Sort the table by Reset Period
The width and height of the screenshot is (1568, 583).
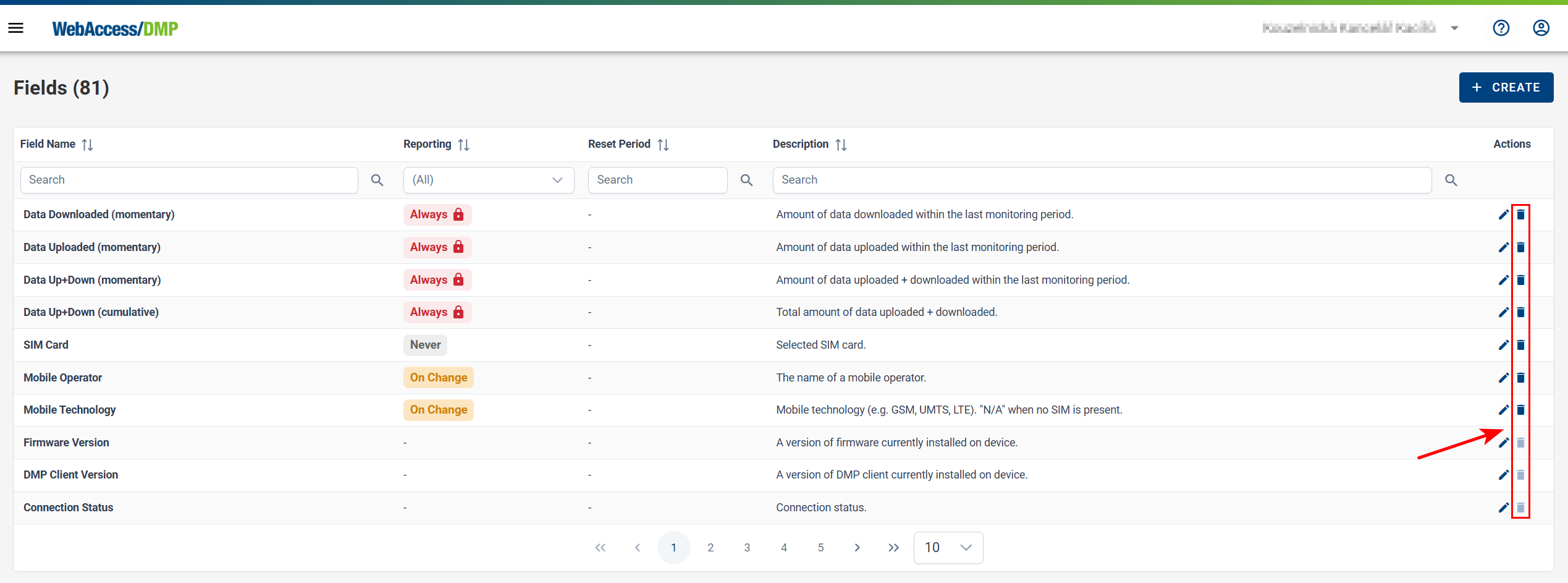pyautogui.click(x=663, y=145)
